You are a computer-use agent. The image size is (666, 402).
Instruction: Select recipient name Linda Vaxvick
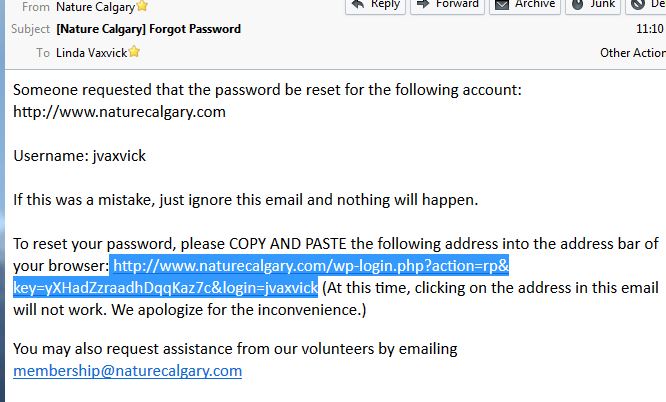click(x=91, y=53)
